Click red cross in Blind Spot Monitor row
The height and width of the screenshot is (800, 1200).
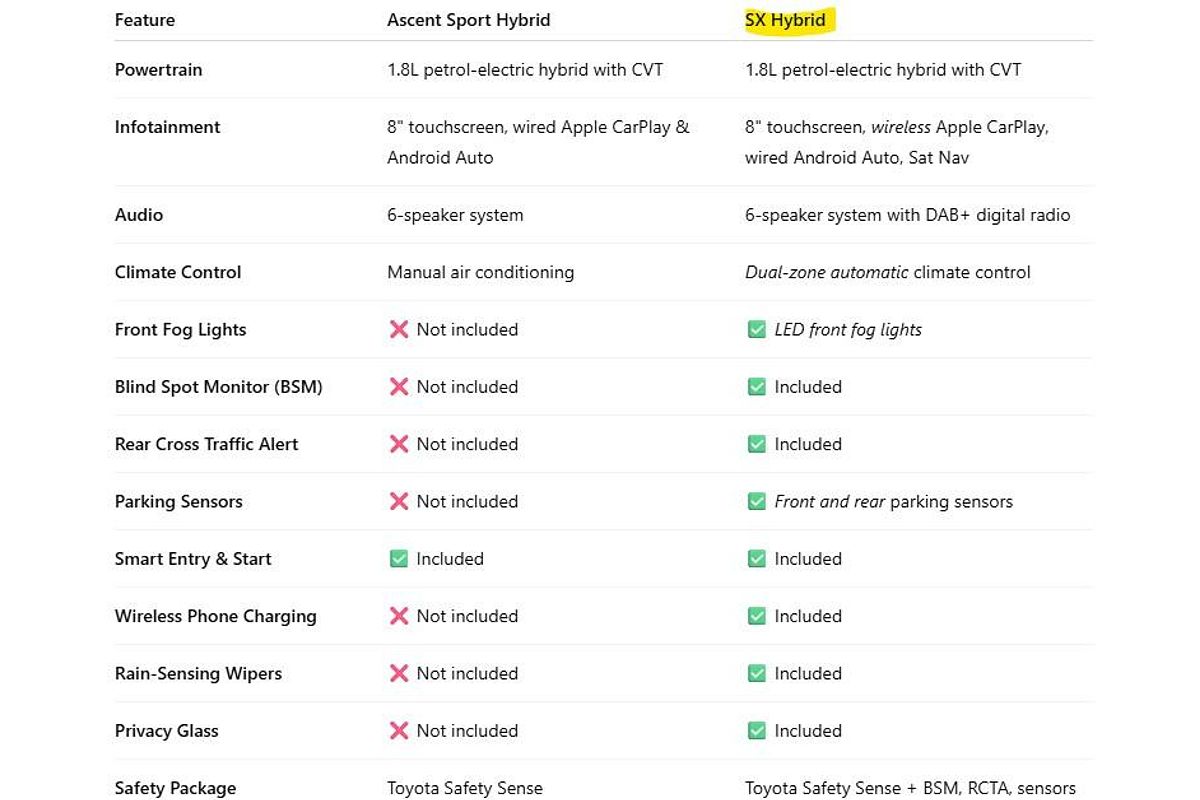[x=398, y=387]
